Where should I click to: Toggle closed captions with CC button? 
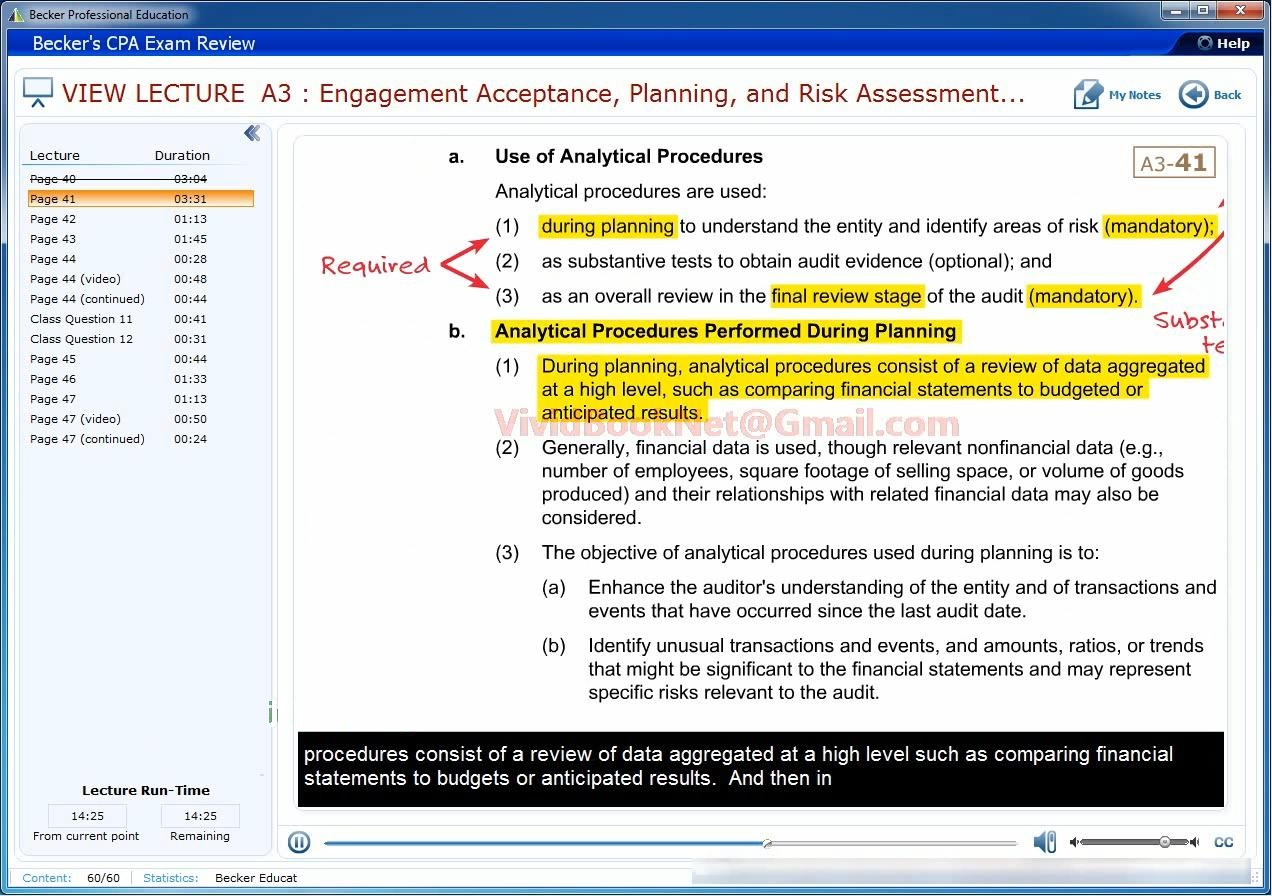[1223, 842]
